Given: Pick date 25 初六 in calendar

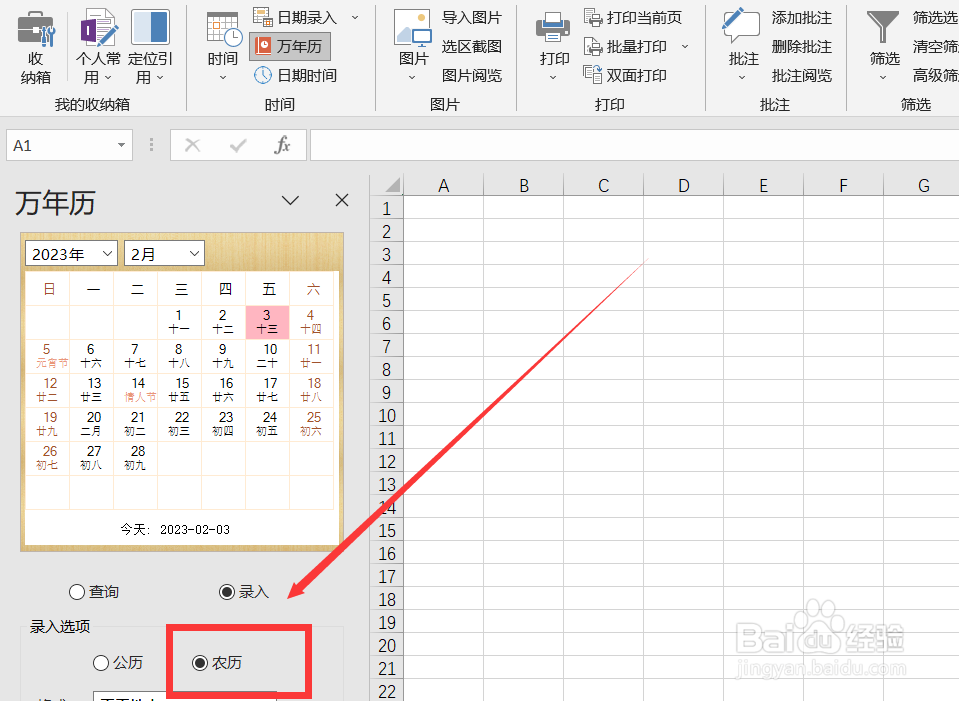Looking at the screenshot, I should point(311,423).
